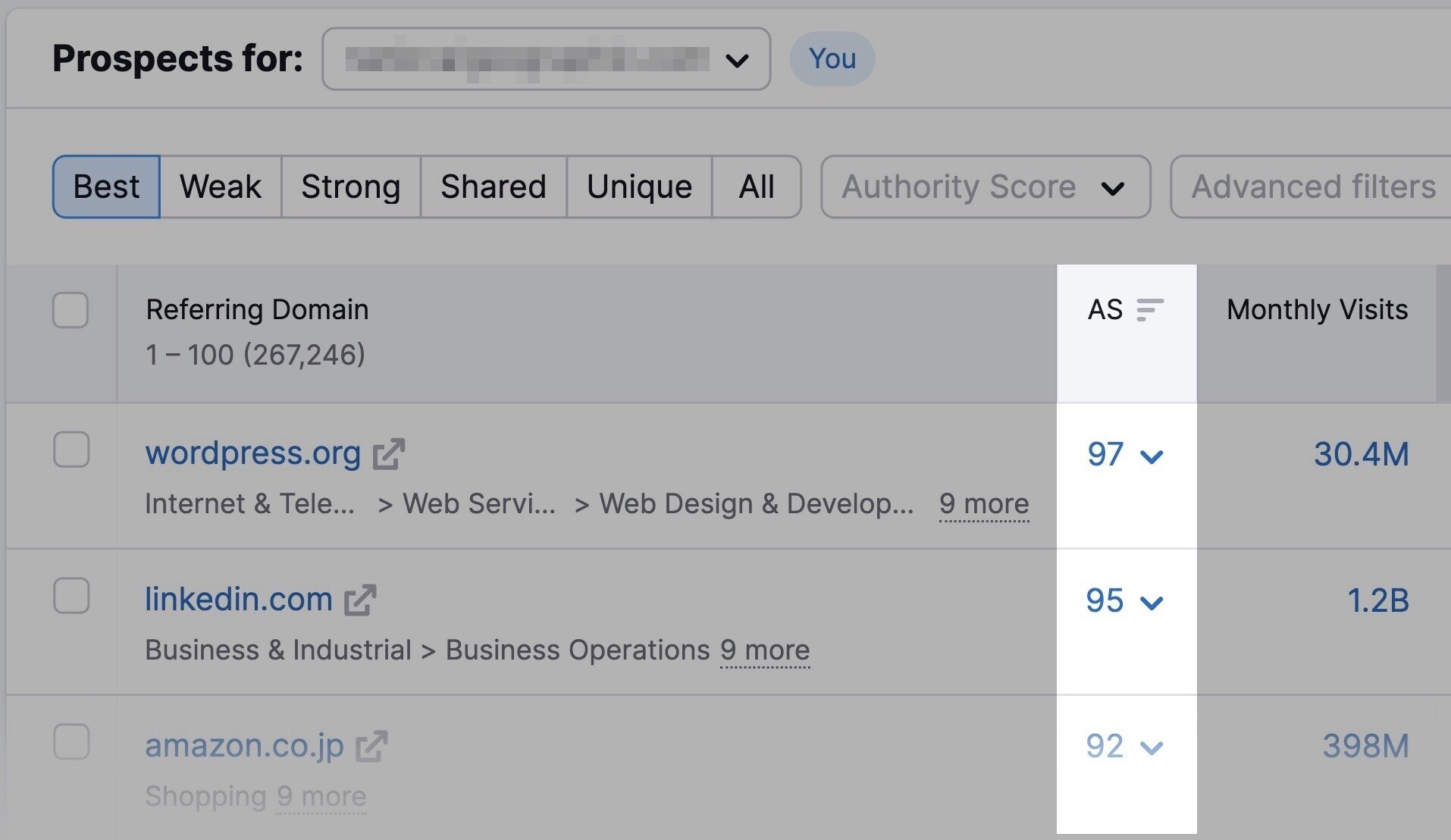Click the amazon.co.jp domain link
Screen dimensions: 1451x840
click(x=244, y=745)
